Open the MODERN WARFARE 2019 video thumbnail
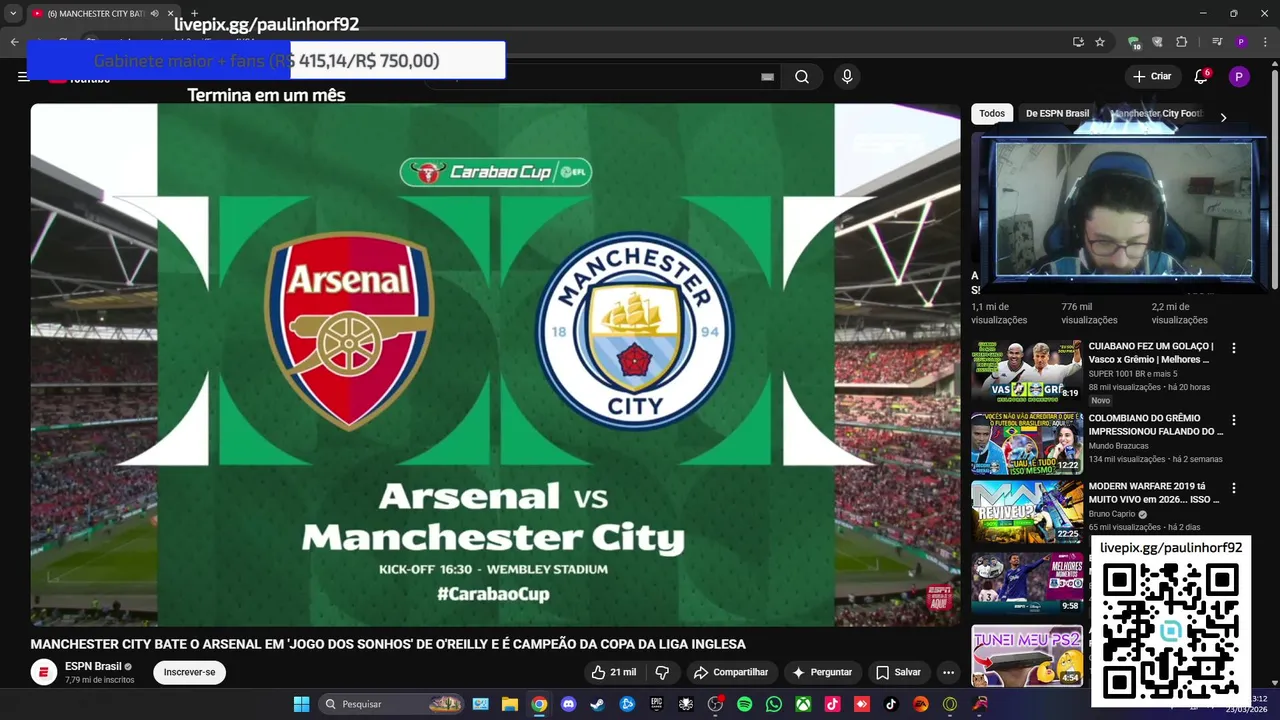Image resolution: width=1280 pixels, height=720 pixels. coord(1027,511)
